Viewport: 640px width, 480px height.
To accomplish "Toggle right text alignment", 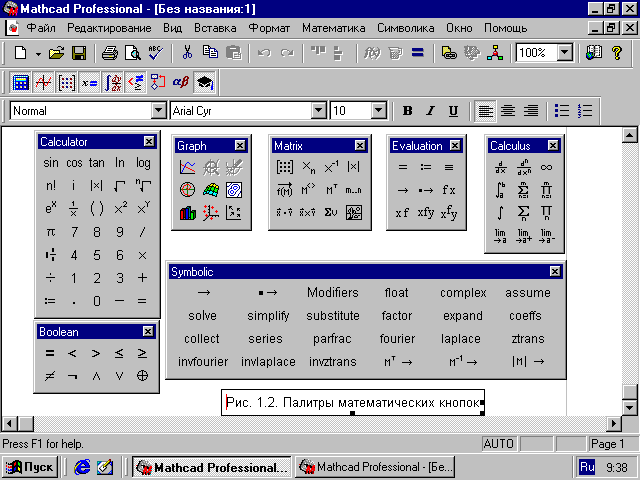I will pos(531,111).
